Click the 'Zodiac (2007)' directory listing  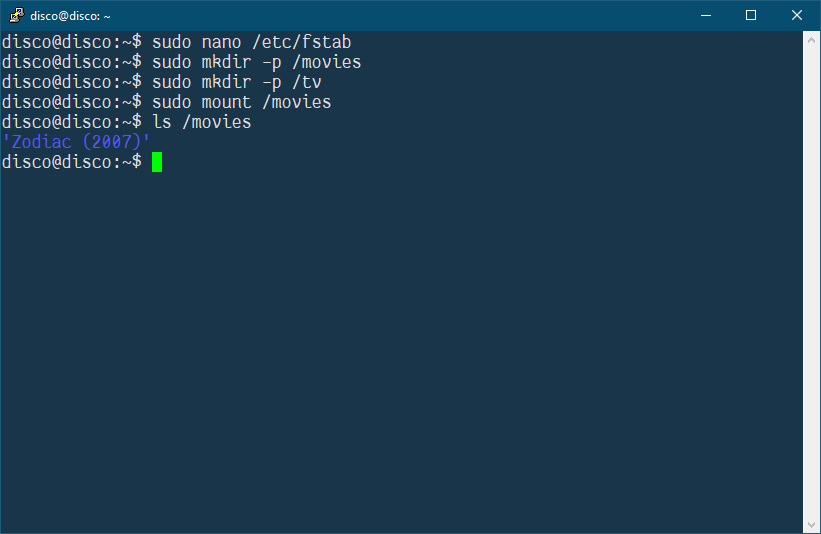coord(76,142)
